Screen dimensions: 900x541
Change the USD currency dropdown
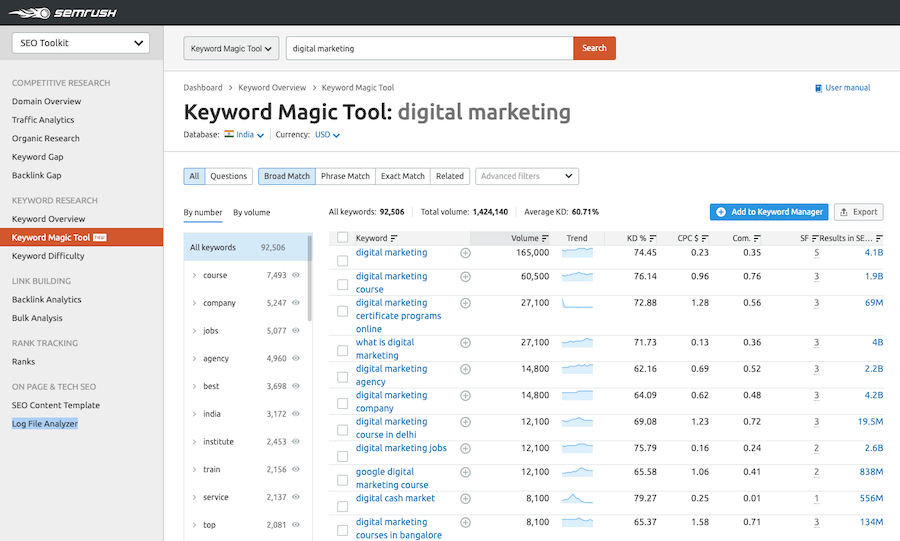tap(327, 135)
